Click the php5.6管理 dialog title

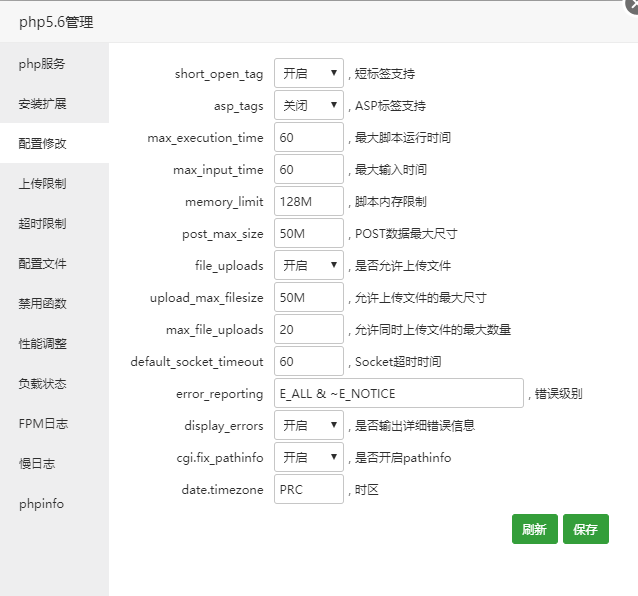click(x=56, y=22)
